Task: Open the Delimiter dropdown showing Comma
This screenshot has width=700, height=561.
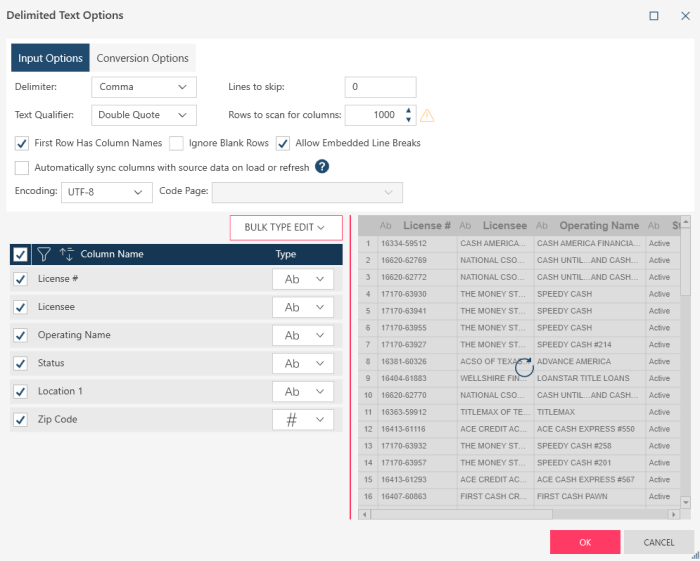Action: (144, 87)
